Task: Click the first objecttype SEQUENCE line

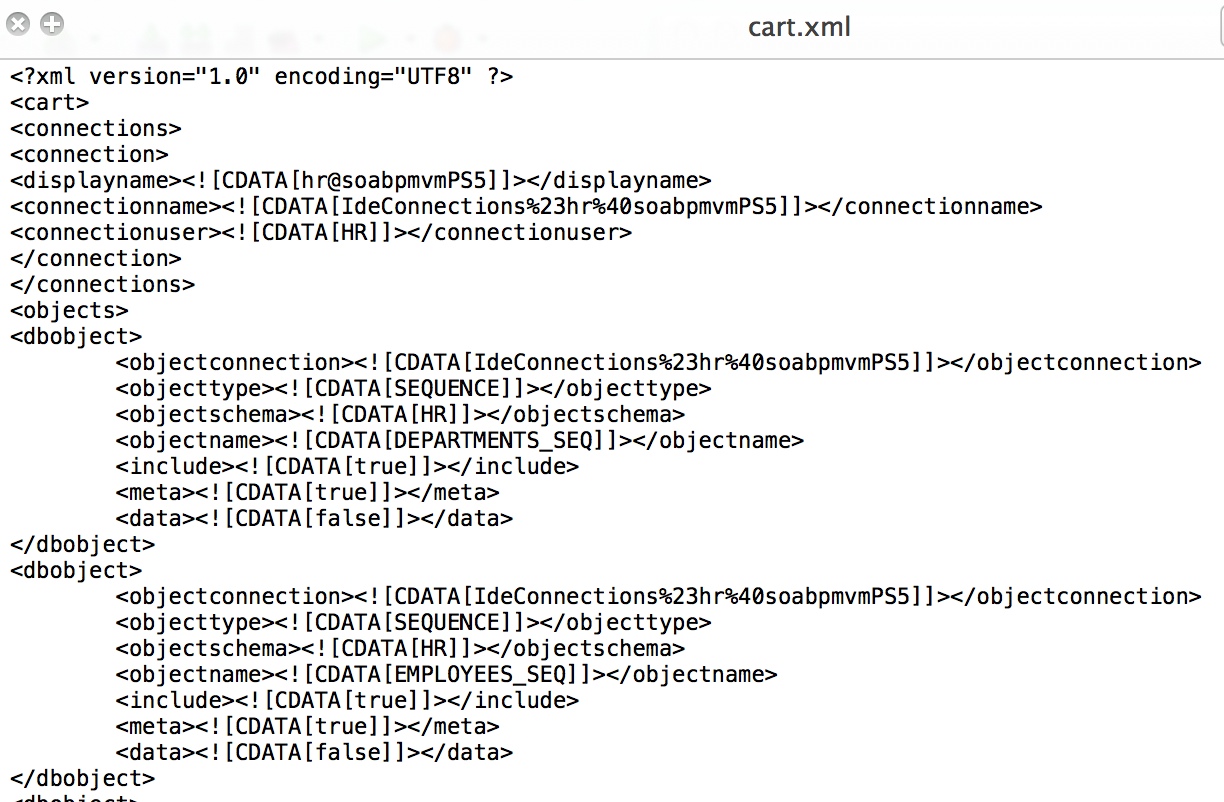Action: (414, 388)
